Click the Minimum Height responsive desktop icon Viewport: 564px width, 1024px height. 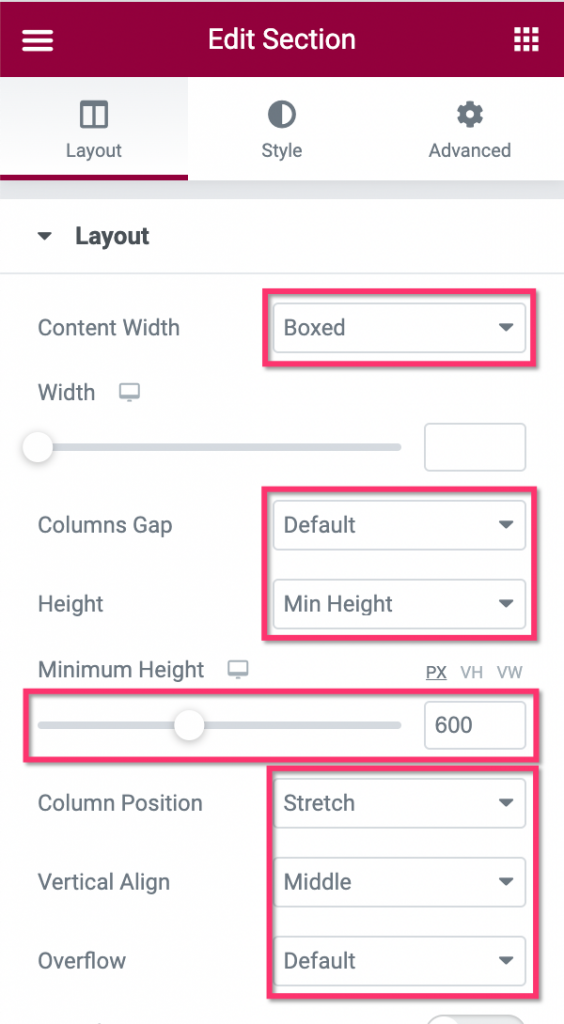(x=238, y=669)
